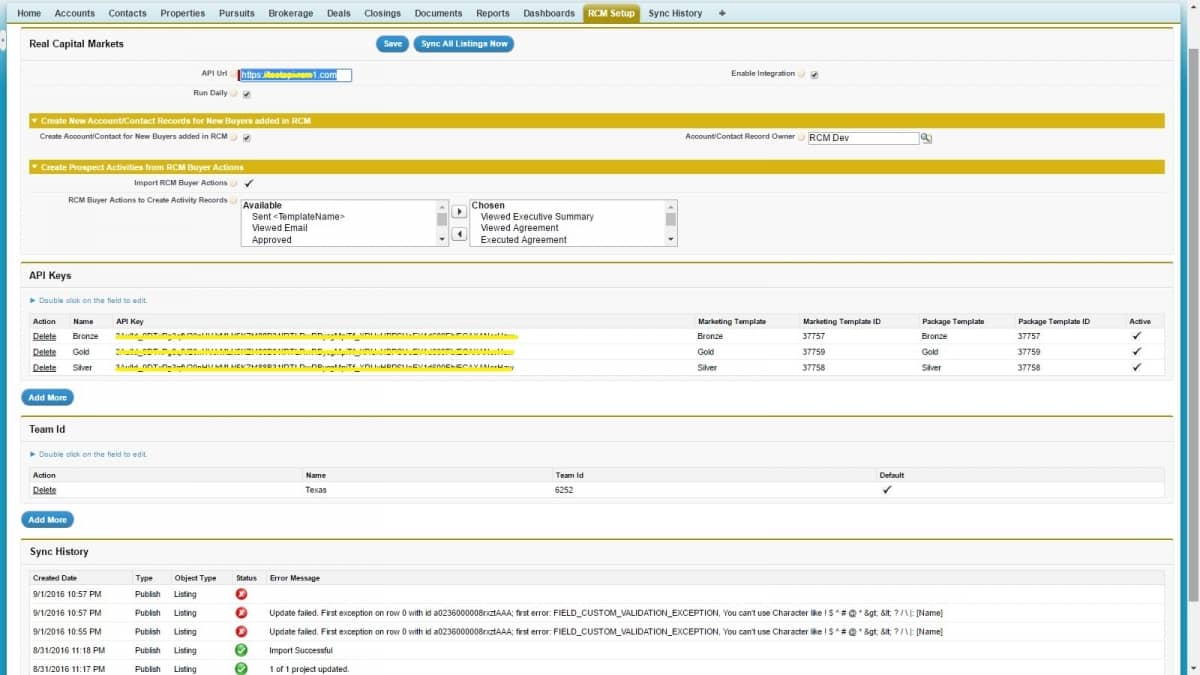The image size is (1200, 675).
Task: Select Viewed Email in Available list
Action: pyautogui.click(x=280, y=228)
